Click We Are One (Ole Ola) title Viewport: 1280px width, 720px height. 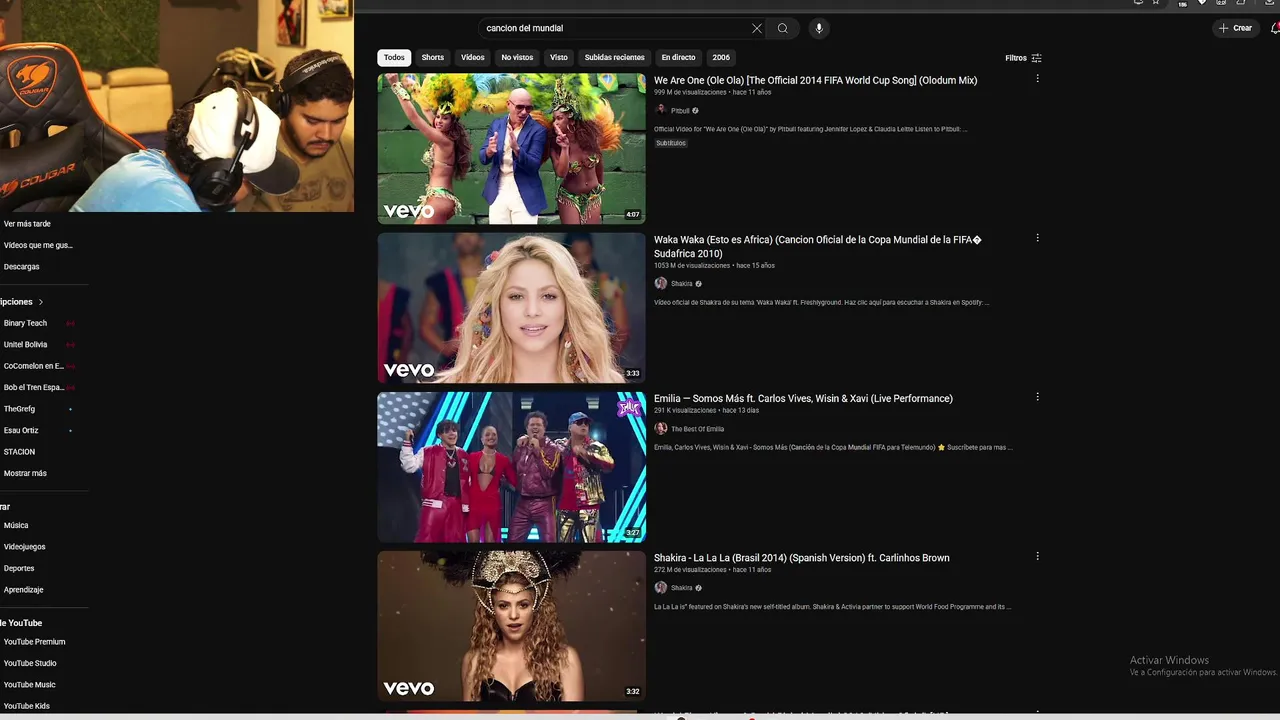[x=815, y=80]
